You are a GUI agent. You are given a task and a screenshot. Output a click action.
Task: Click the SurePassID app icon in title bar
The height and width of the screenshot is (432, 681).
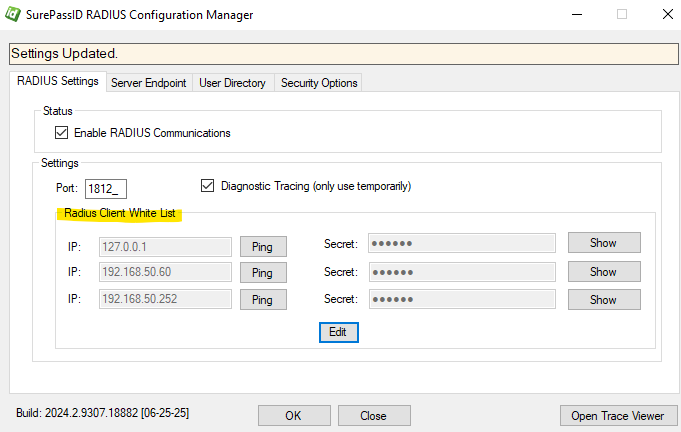(13, 14)
